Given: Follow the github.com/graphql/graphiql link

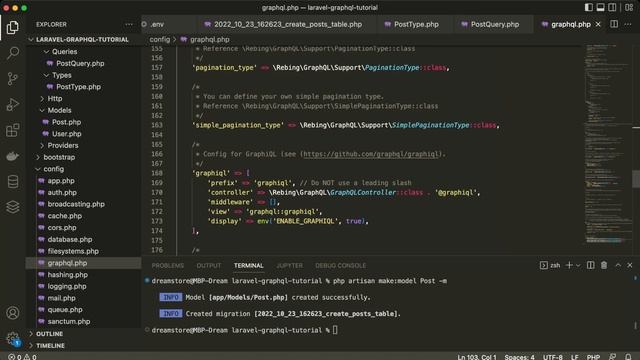Looking at the screenshot, I should click(x=371, y=154).
